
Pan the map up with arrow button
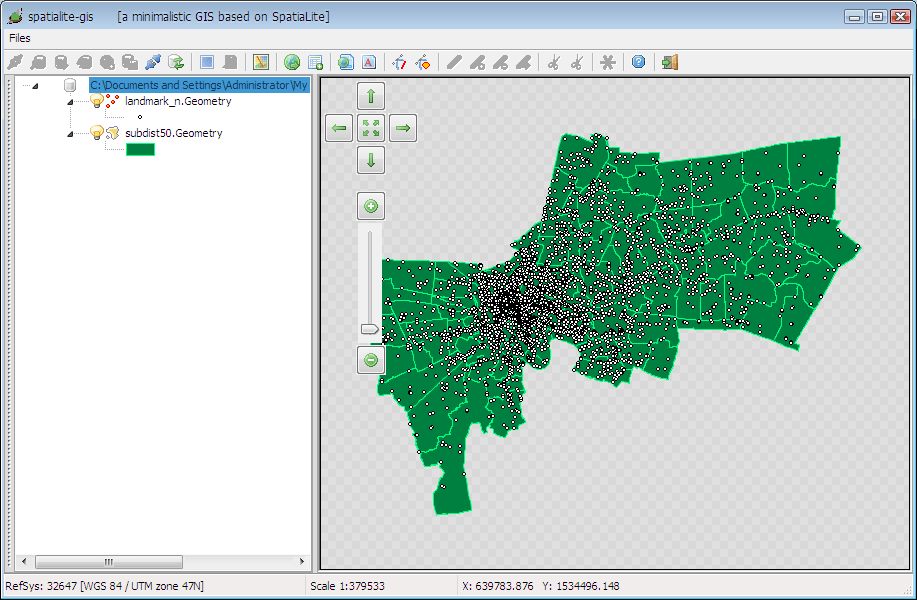371,96
